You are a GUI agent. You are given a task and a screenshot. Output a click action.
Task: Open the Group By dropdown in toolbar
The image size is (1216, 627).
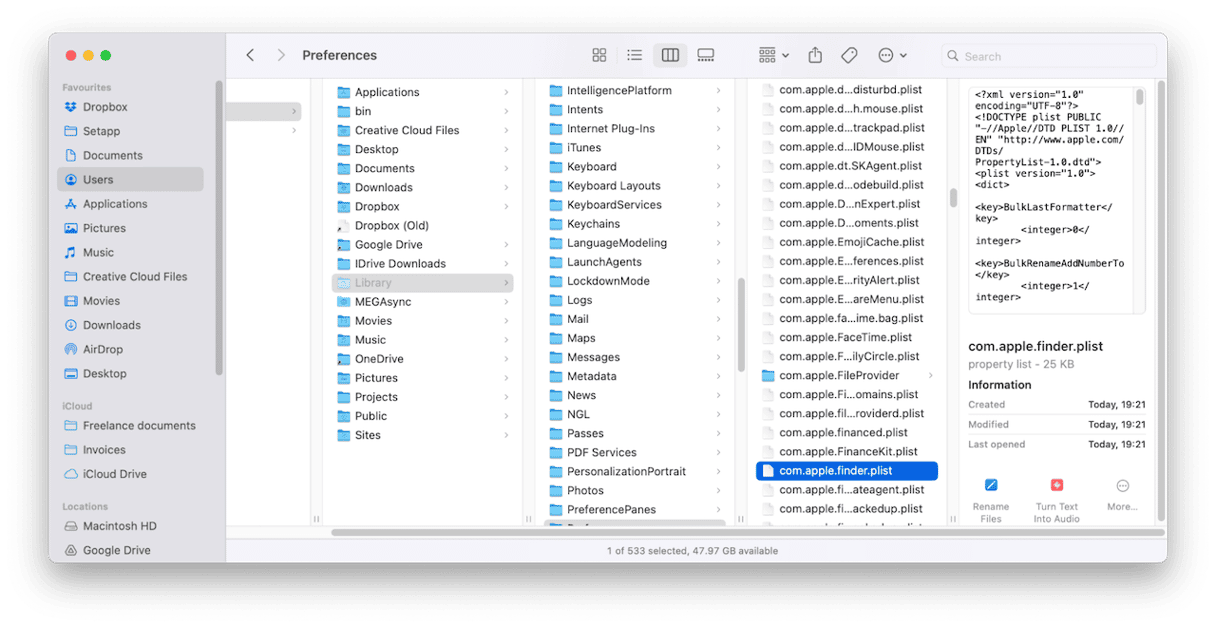pos(773,55)
